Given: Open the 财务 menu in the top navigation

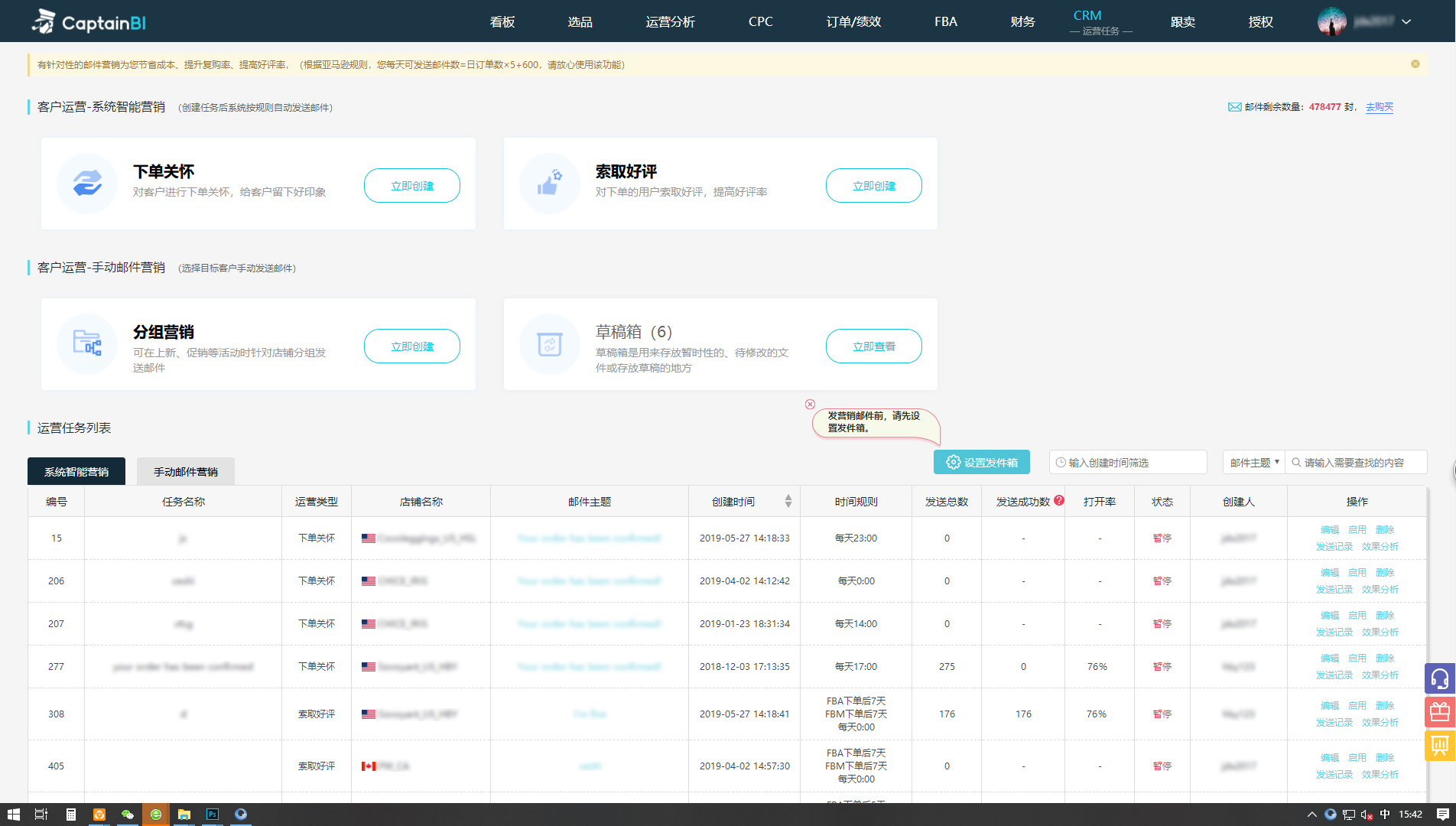Looking at the screenshot, I should pos(1023,21).
